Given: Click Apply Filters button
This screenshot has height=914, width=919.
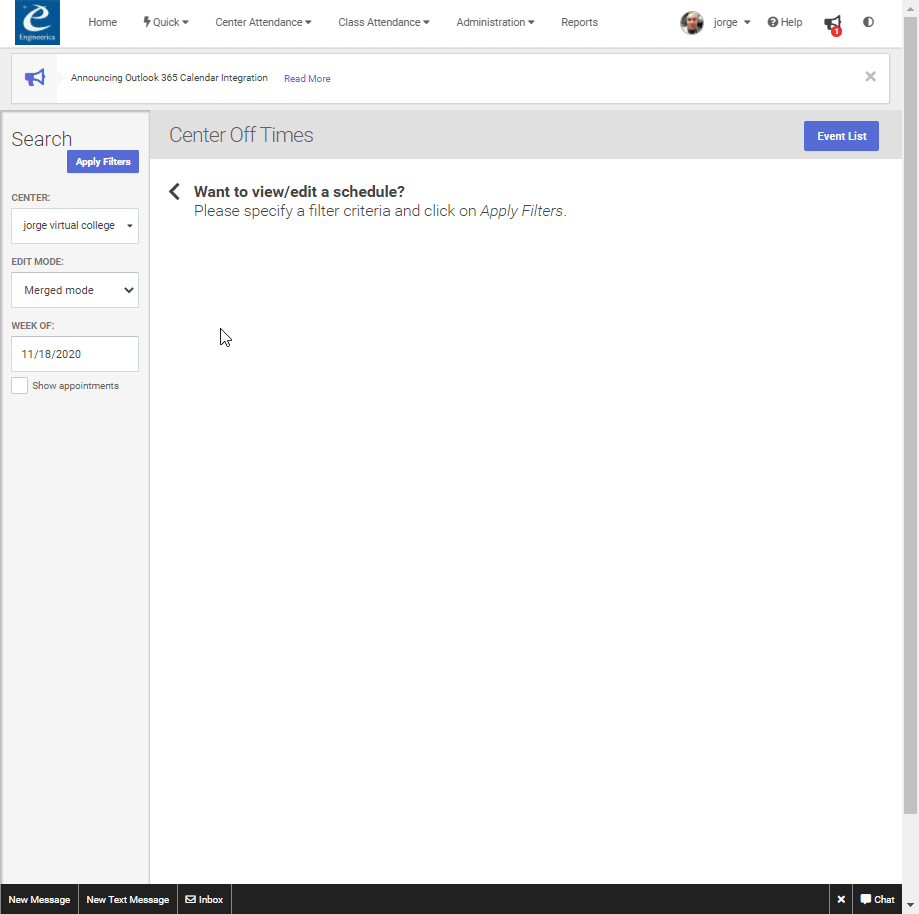Looking at the screenshot, I should click(x=103, y=162).
